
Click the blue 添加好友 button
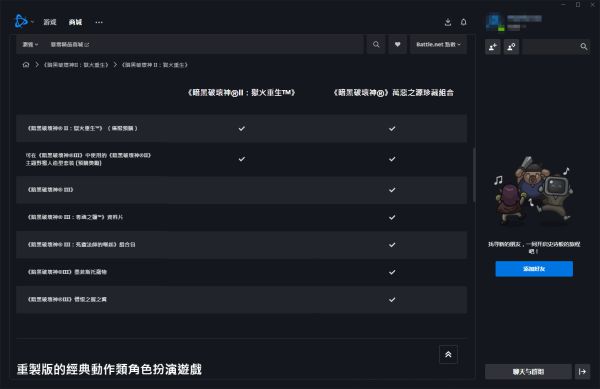pos(534,269)
